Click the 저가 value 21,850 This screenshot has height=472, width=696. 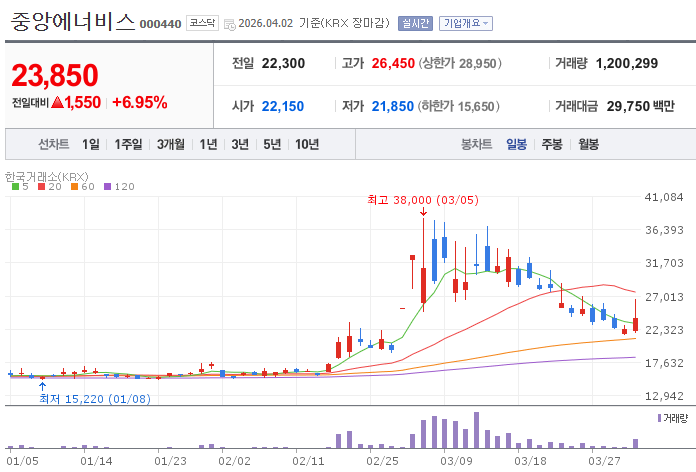point(392,107)
